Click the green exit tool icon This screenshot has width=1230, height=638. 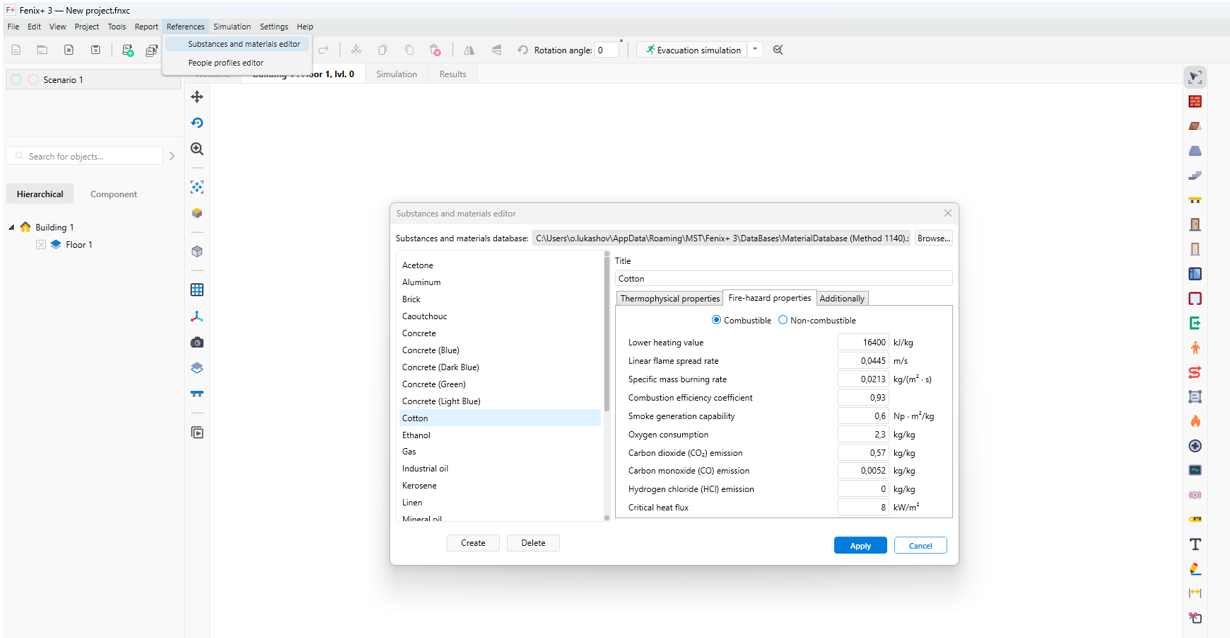point(1194,323)
